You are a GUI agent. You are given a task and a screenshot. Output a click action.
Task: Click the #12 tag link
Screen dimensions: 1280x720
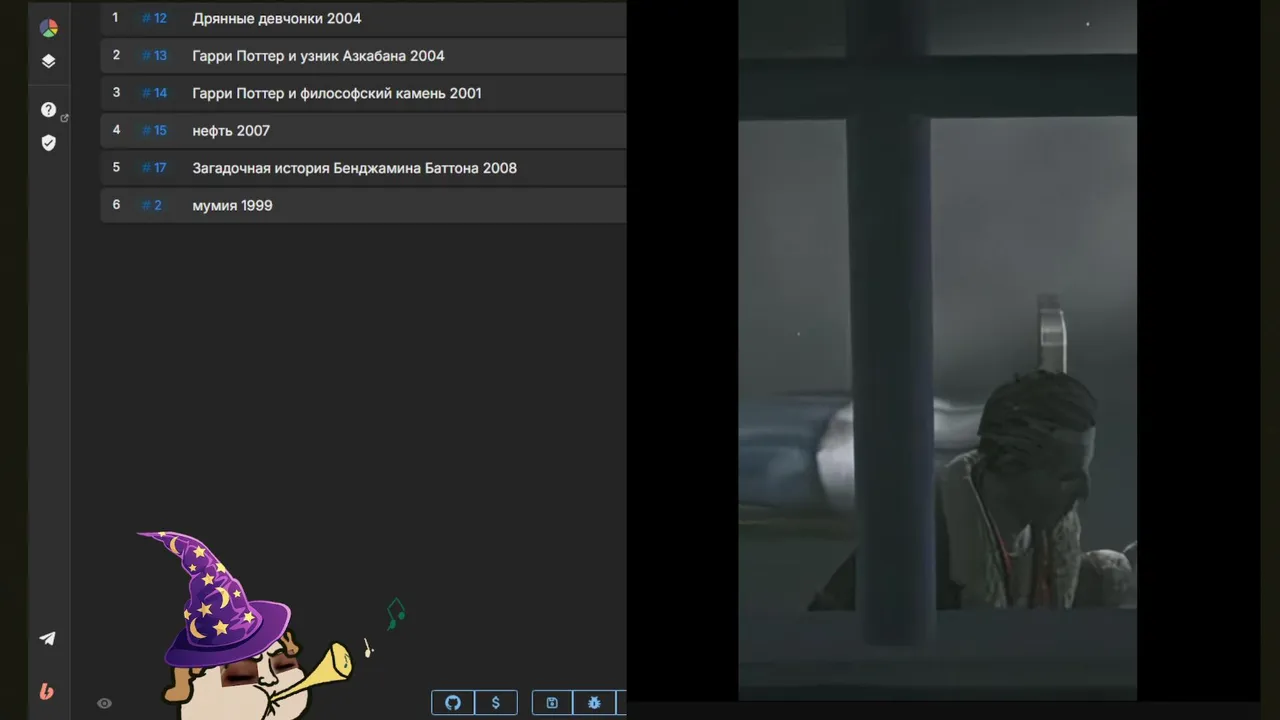pos(154,18)
